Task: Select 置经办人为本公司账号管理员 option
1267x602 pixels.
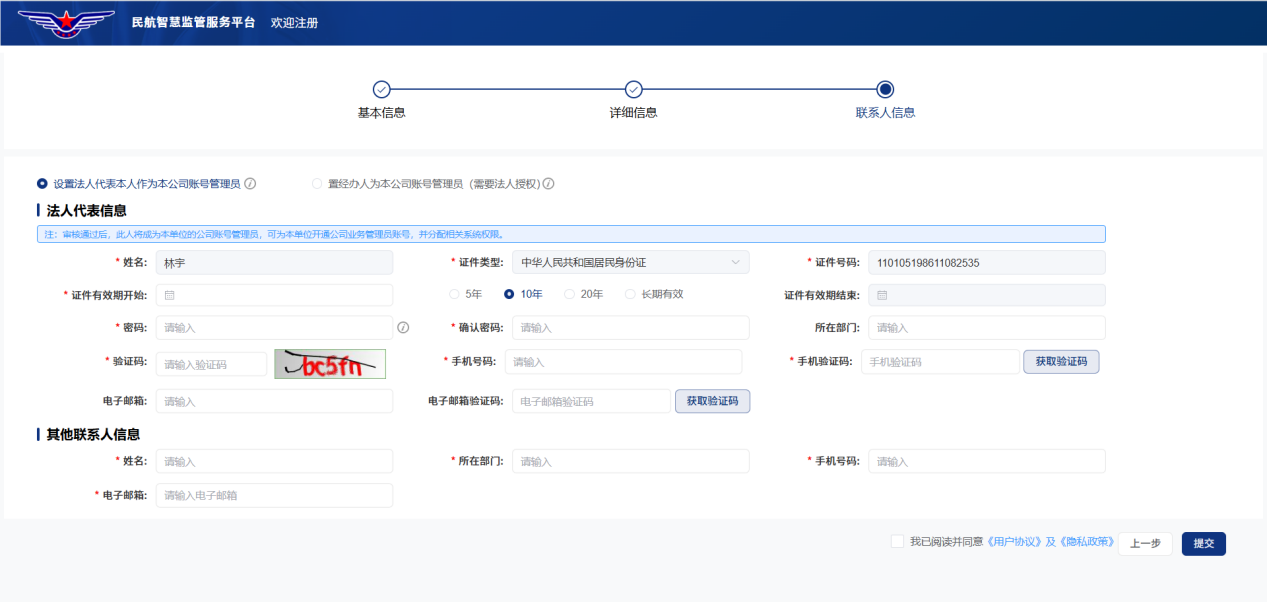Action: pos(318,184)
